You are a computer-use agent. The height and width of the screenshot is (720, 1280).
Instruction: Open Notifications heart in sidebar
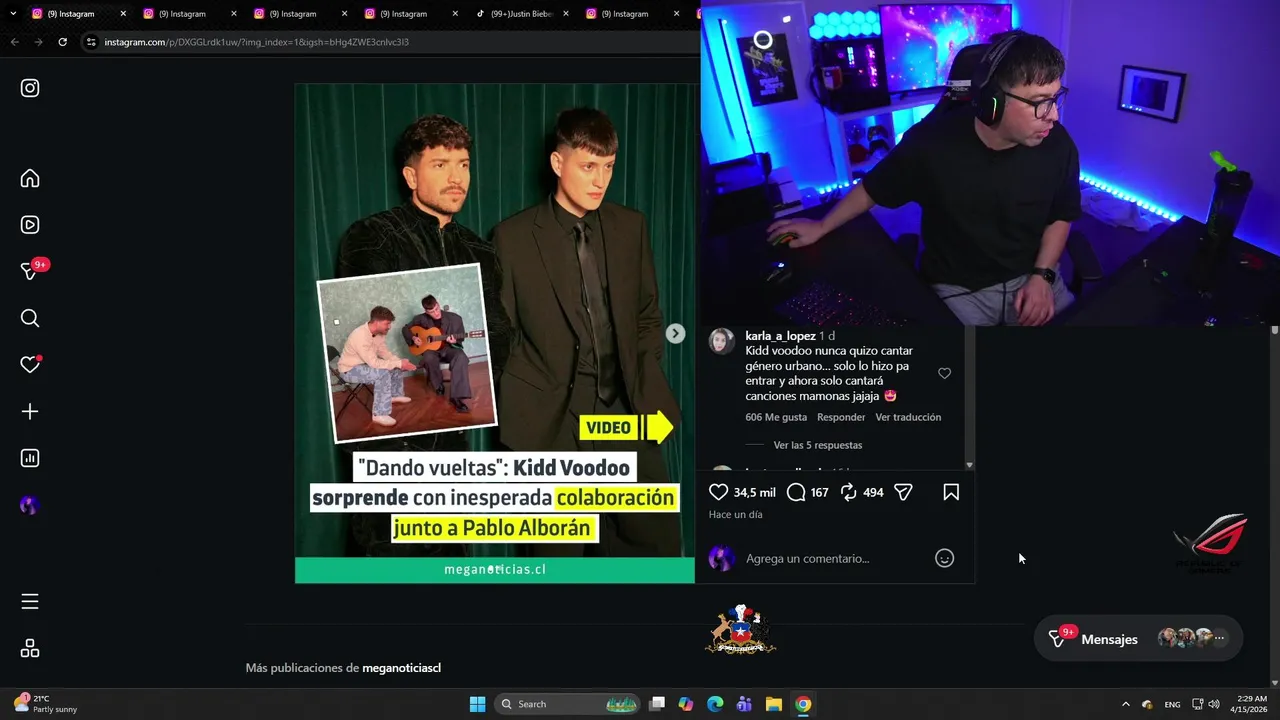[30, 365]
